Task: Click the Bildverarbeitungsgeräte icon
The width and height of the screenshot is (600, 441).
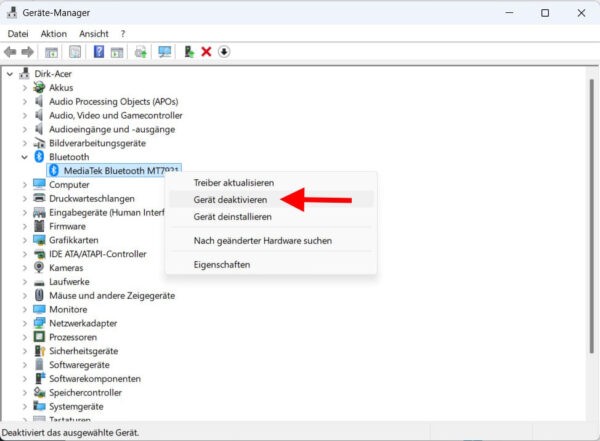Action: point(39,143)
